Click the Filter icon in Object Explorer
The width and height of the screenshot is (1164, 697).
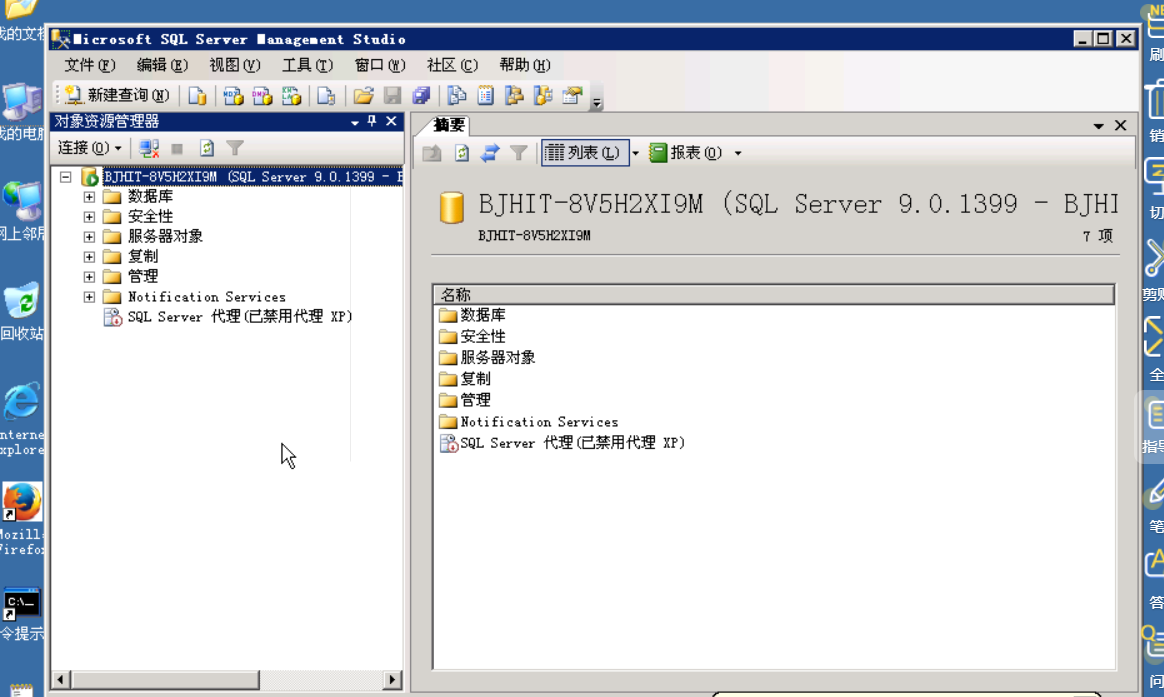coord(235,148)
